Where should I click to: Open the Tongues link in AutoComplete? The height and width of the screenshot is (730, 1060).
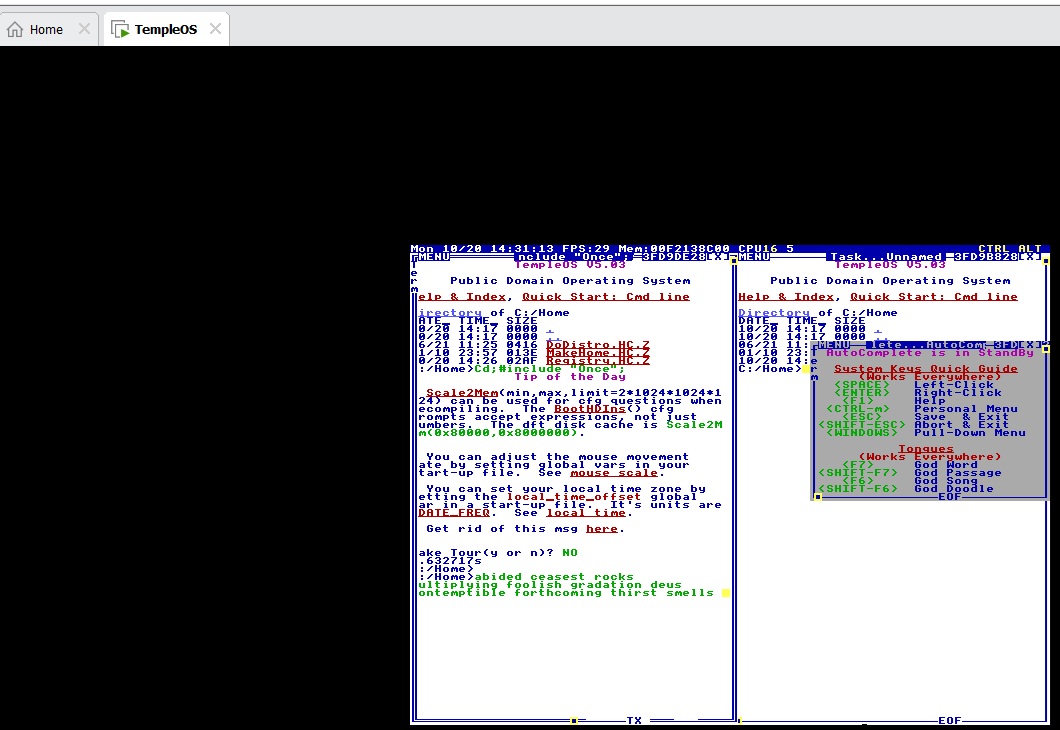click(925, 449)
